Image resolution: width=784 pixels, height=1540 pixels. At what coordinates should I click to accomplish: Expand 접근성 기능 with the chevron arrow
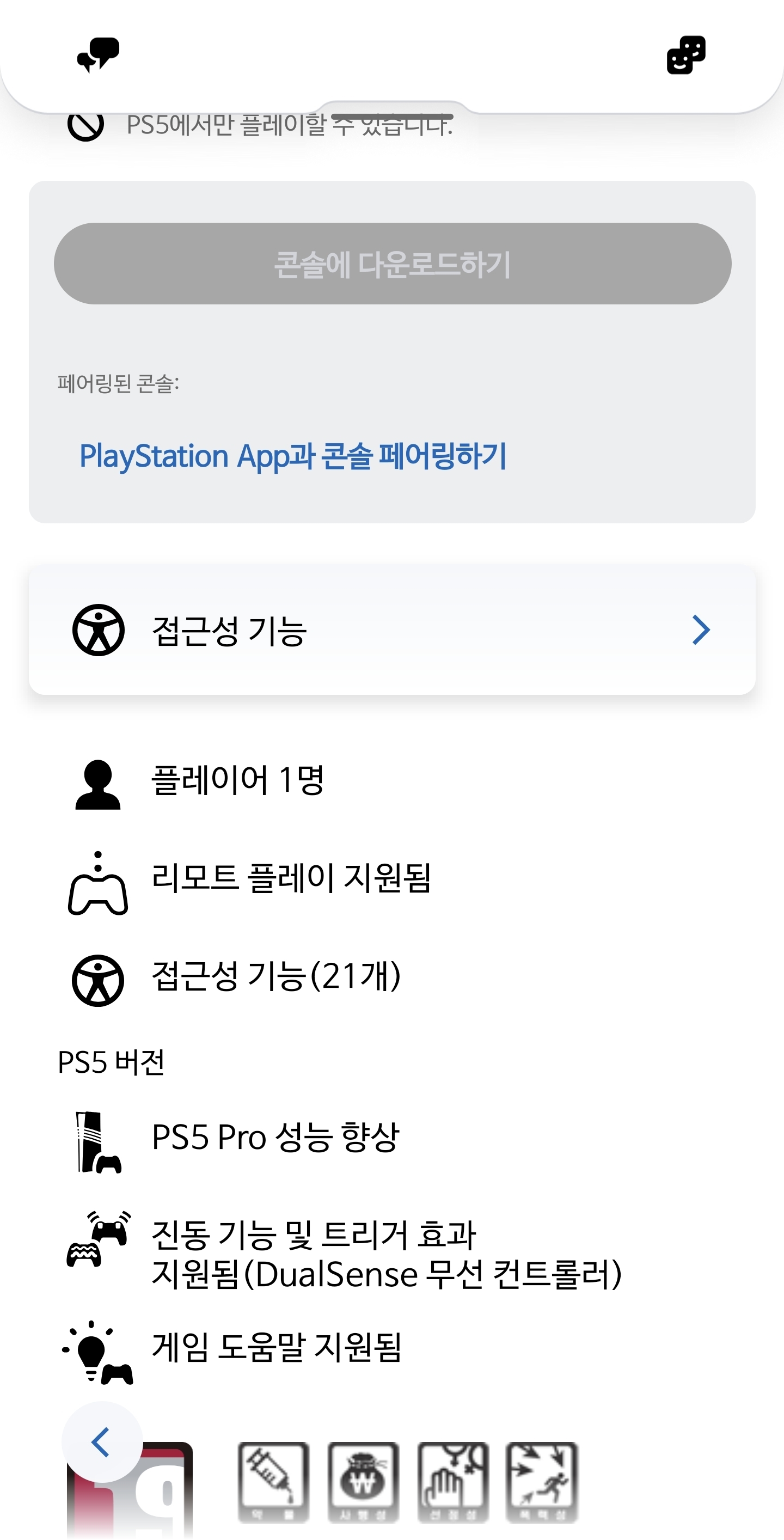[x=700, y=630]
